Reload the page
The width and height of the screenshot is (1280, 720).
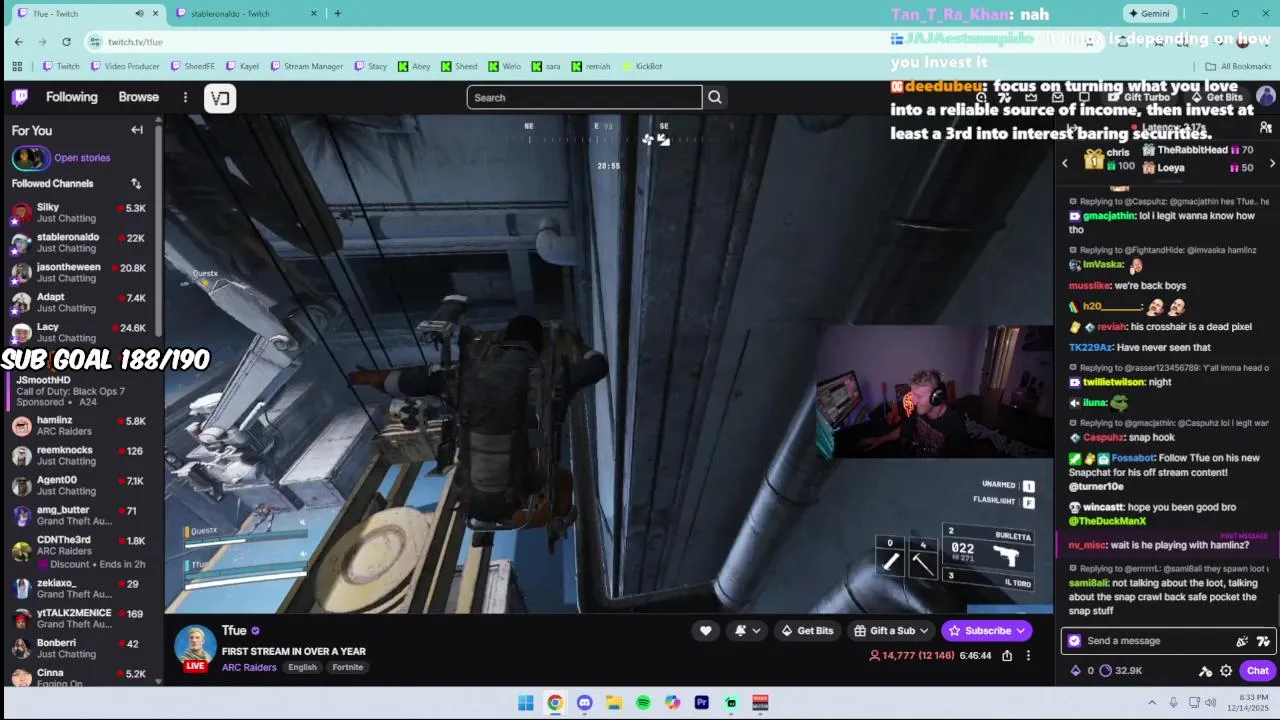click(x=66, y=41)
